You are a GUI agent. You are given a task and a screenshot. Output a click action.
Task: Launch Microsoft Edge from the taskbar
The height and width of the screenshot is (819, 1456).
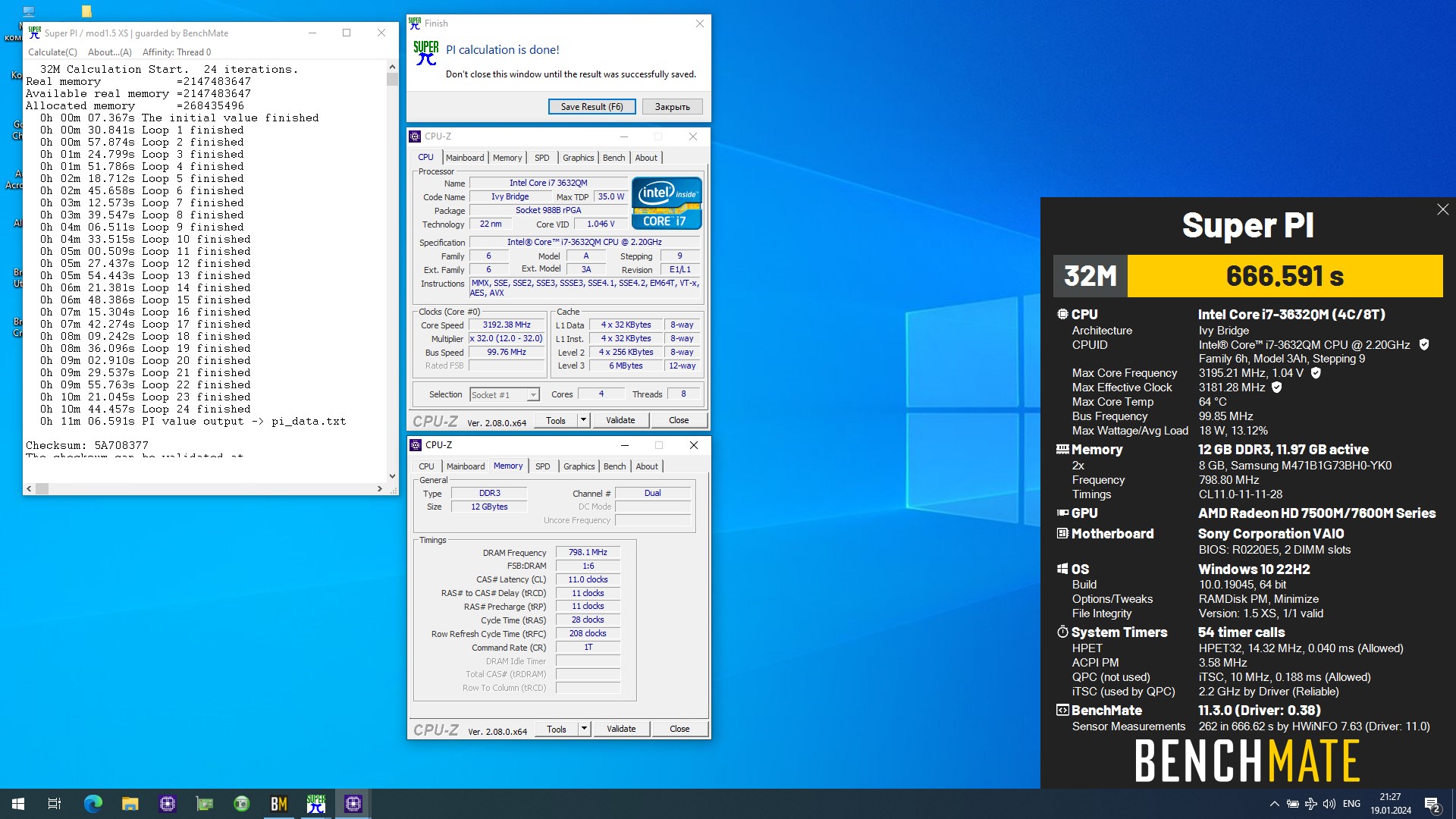click(93, 804)
